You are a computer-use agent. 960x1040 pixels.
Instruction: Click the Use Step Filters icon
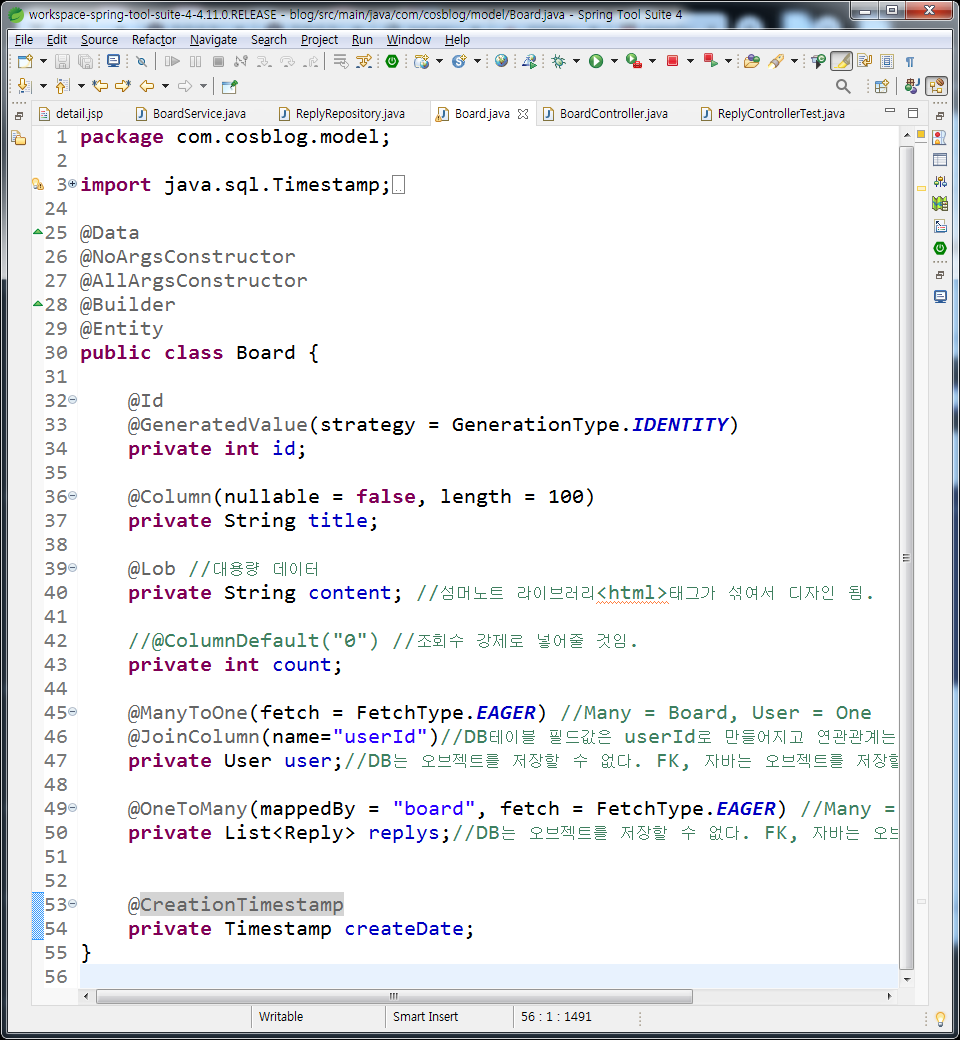click(x=364, y=62)
